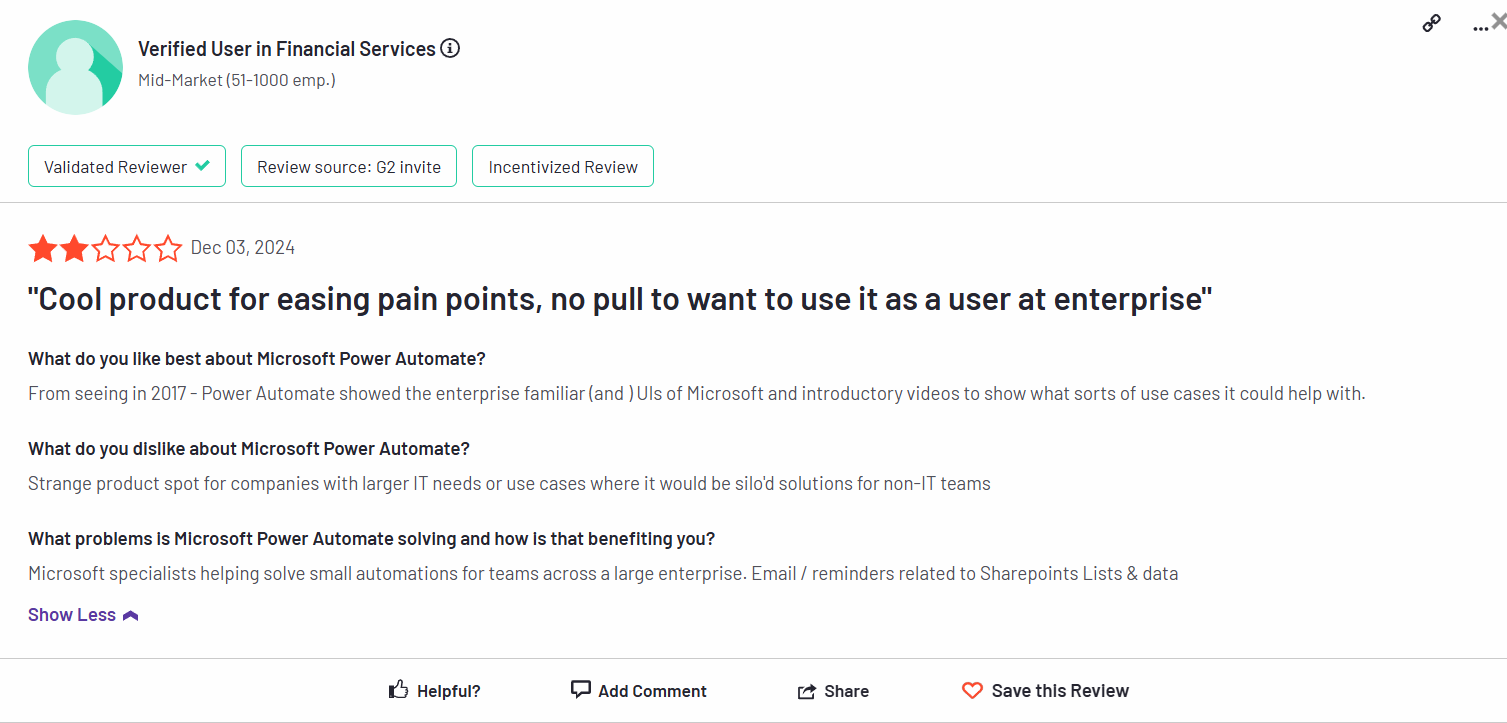Click "What do you dislike" question heading
The width and height of the screenshot is (1507, 723).
click(249, 448)
